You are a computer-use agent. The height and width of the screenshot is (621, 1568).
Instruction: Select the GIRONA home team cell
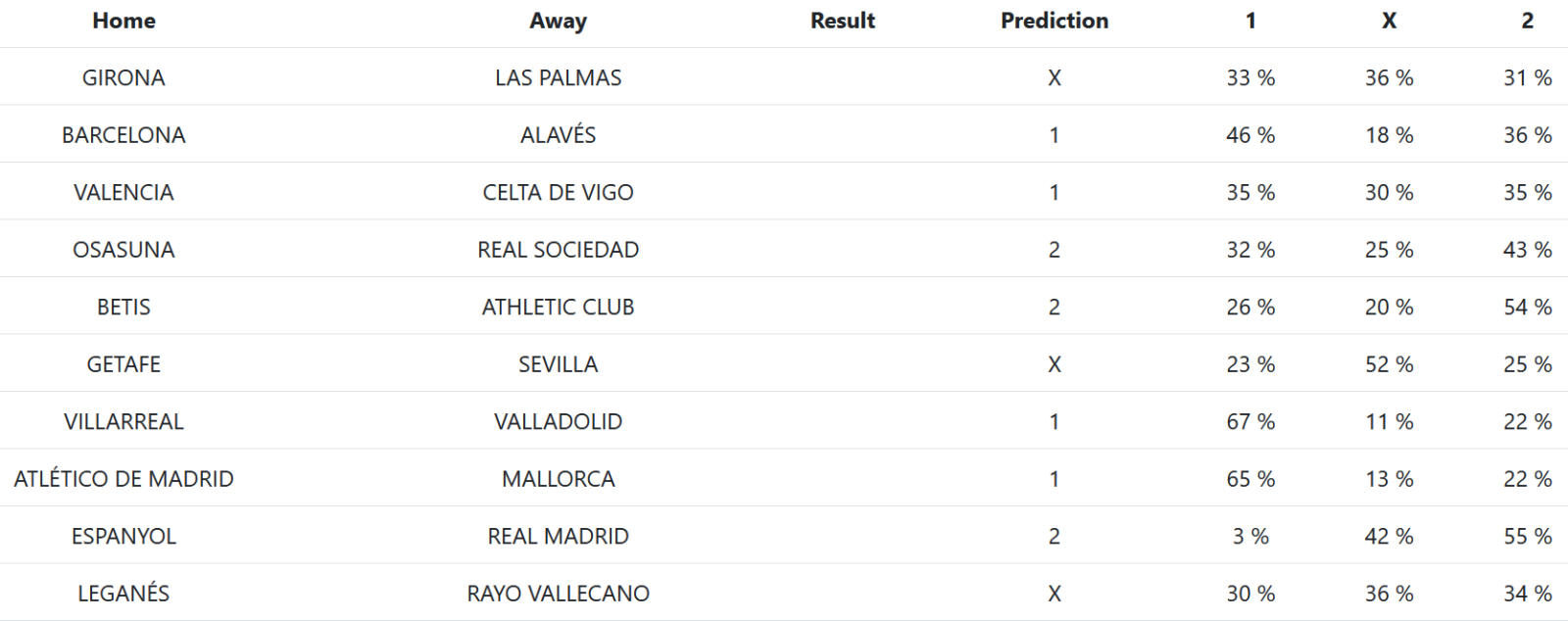click(123, 77)
